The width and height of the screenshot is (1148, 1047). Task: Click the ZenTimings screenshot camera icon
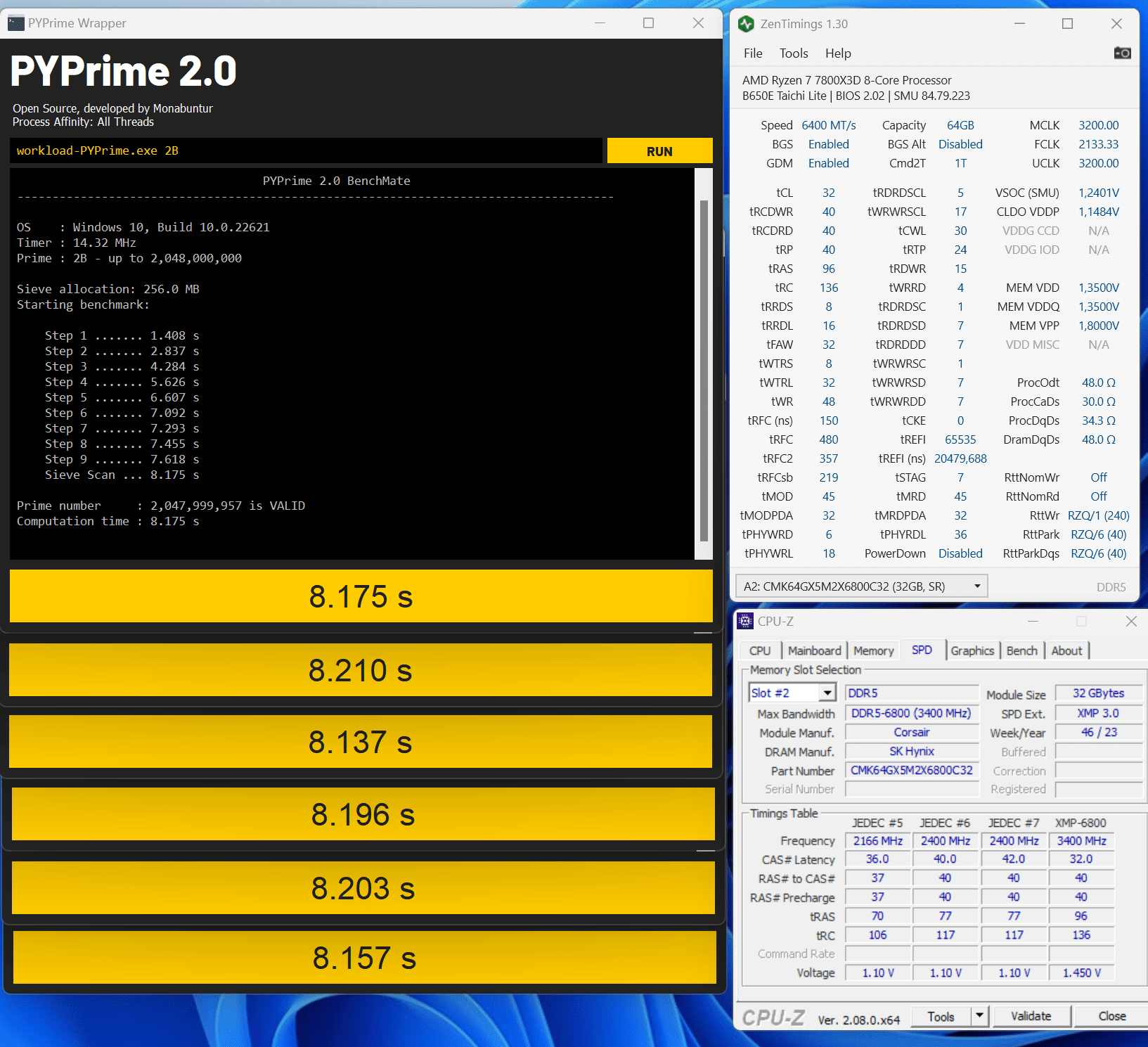[x=1122, y=53]
